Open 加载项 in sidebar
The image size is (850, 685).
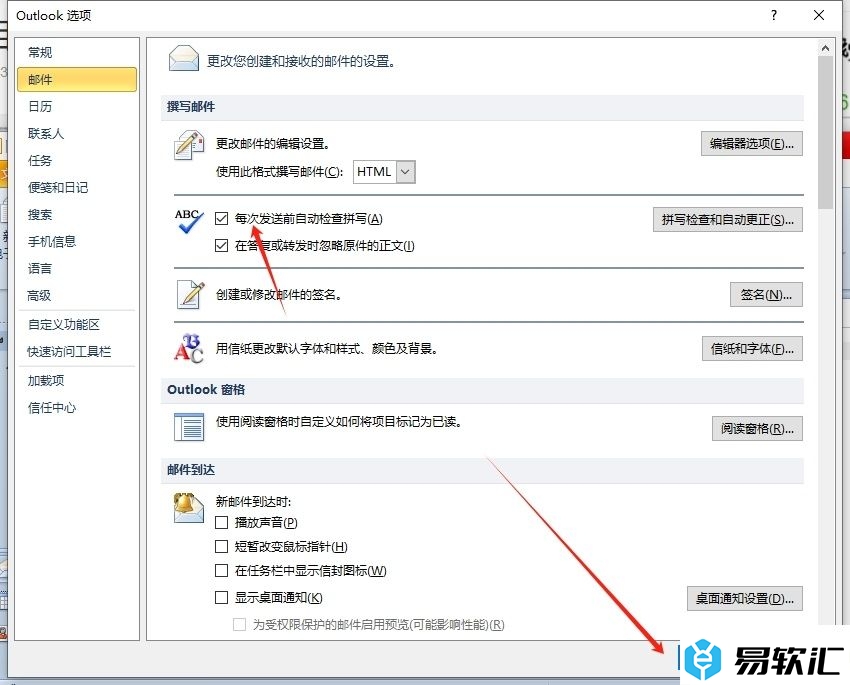[x=76, y=381]
